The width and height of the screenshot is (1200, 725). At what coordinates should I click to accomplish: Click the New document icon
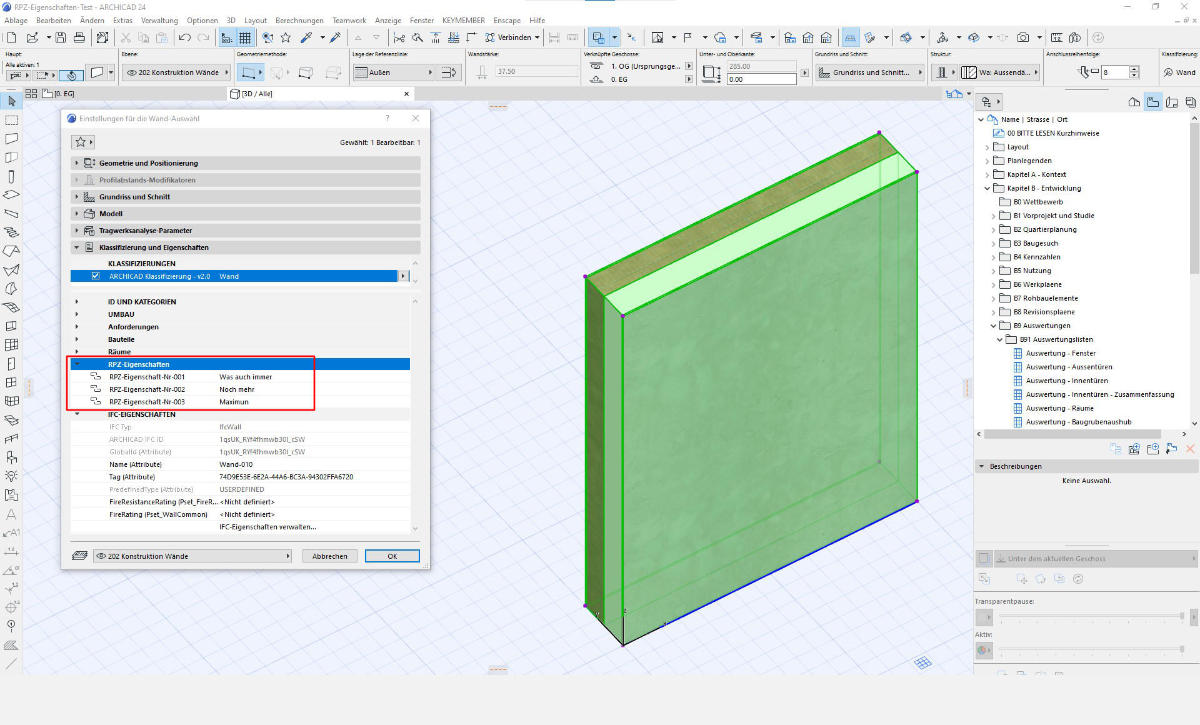tap(11, 37)
